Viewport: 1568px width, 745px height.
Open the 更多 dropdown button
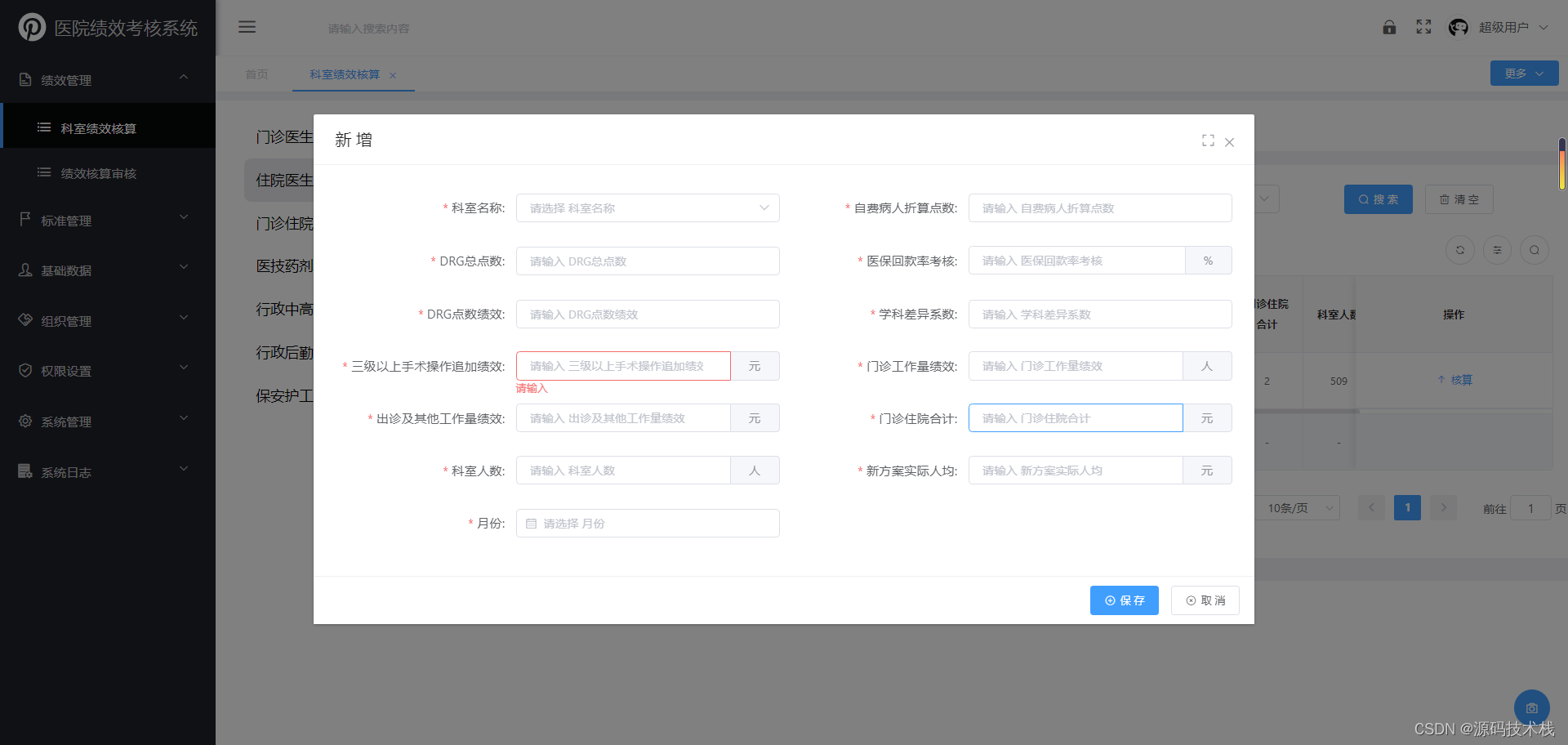point(1524,74)
